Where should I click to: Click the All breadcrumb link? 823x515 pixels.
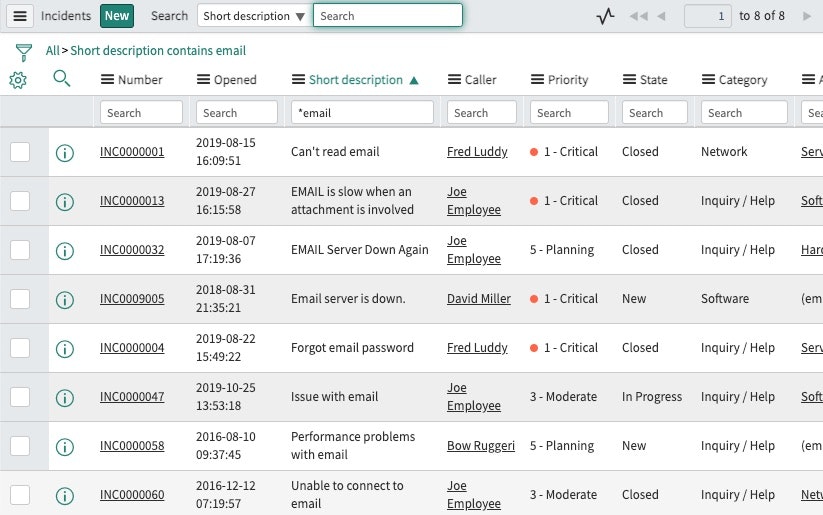52,51
